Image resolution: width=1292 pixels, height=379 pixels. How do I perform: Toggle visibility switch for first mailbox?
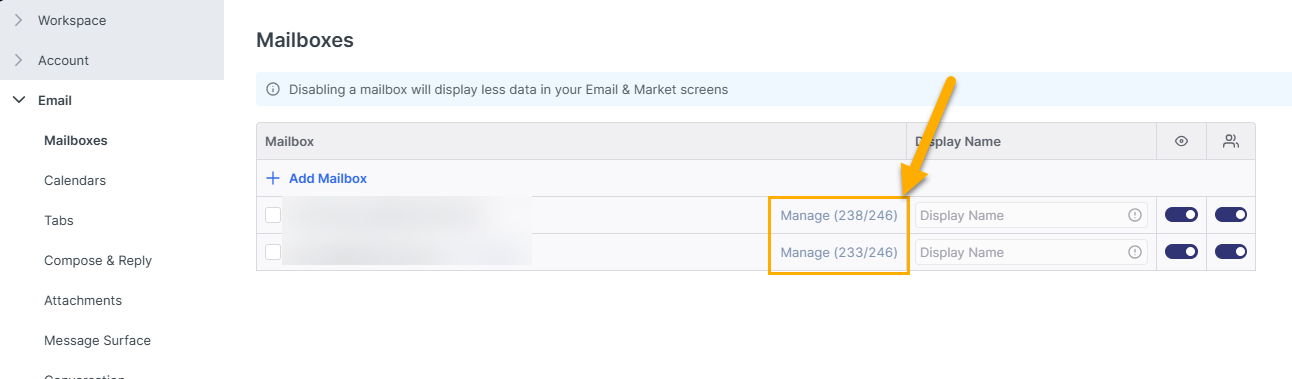coord(1181,215)
